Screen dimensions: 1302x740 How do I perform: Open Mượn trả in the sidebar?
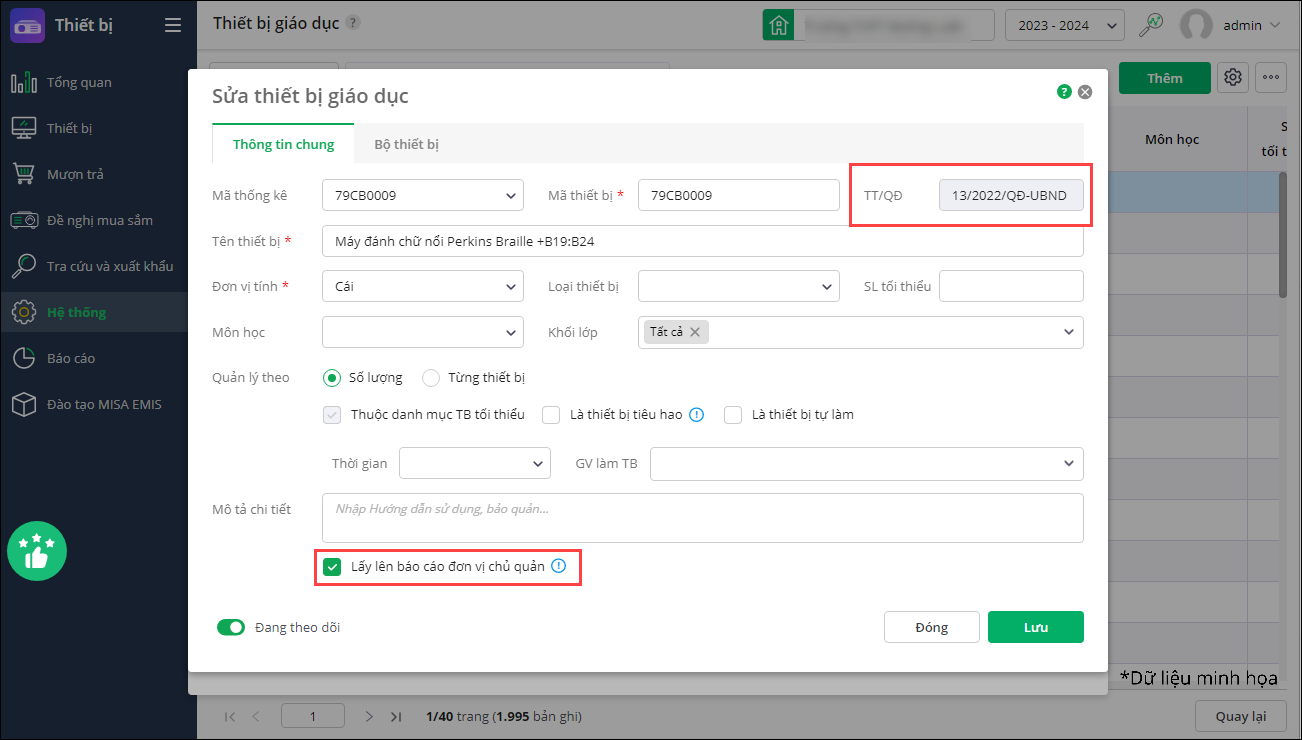[x=75, y=174]
